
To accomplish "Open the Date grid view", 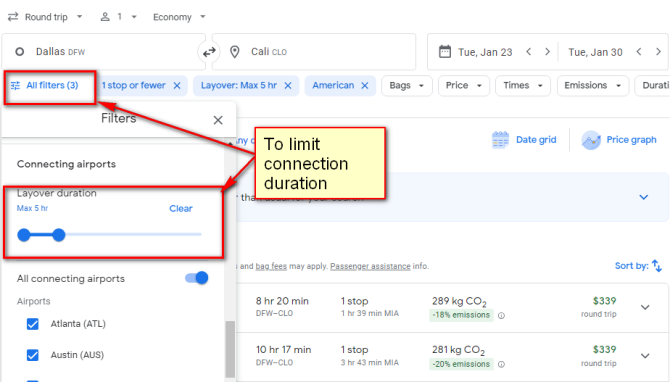I will pyautogui.click(x=524, y=140).
